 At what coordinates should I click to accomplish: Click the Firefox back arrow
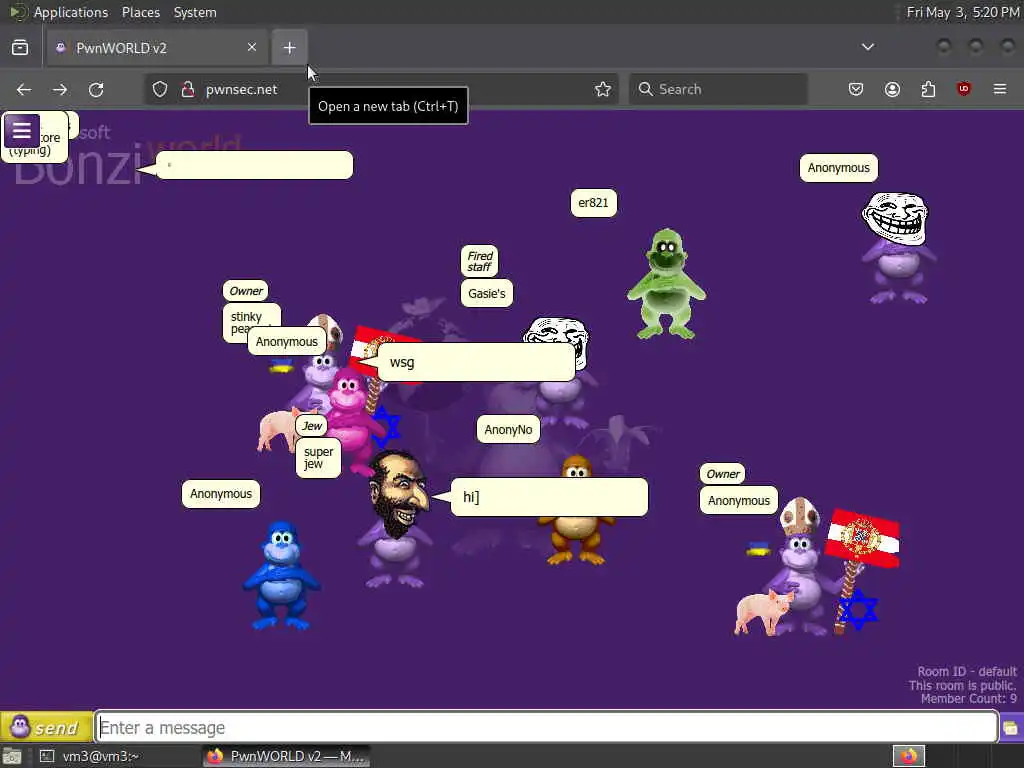pyautogui.click(x=24, y=89)
